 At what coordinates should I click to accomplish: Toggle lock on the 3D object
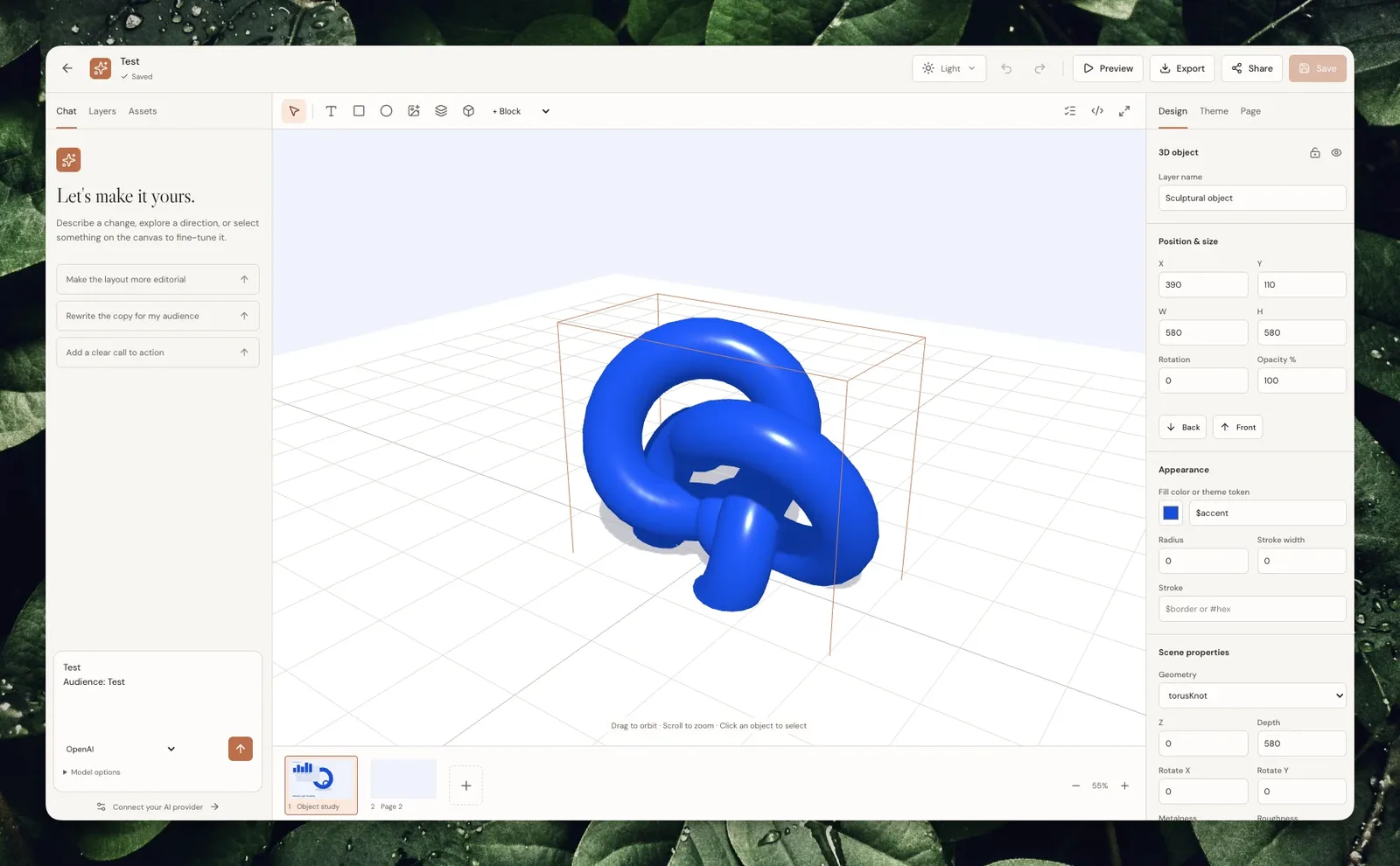pos(1314,152)
